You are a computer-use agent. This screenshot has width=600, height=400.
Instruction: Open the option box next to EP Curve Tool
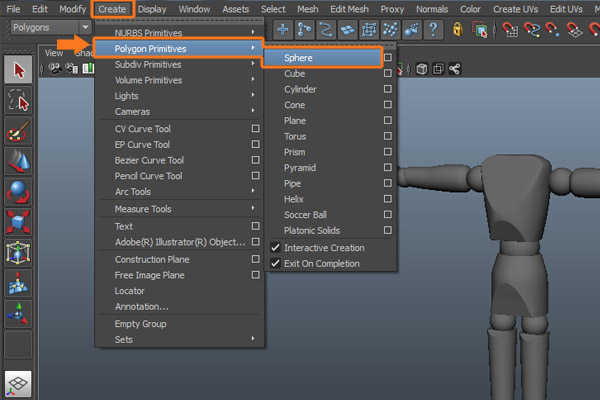tap(255, 144)
